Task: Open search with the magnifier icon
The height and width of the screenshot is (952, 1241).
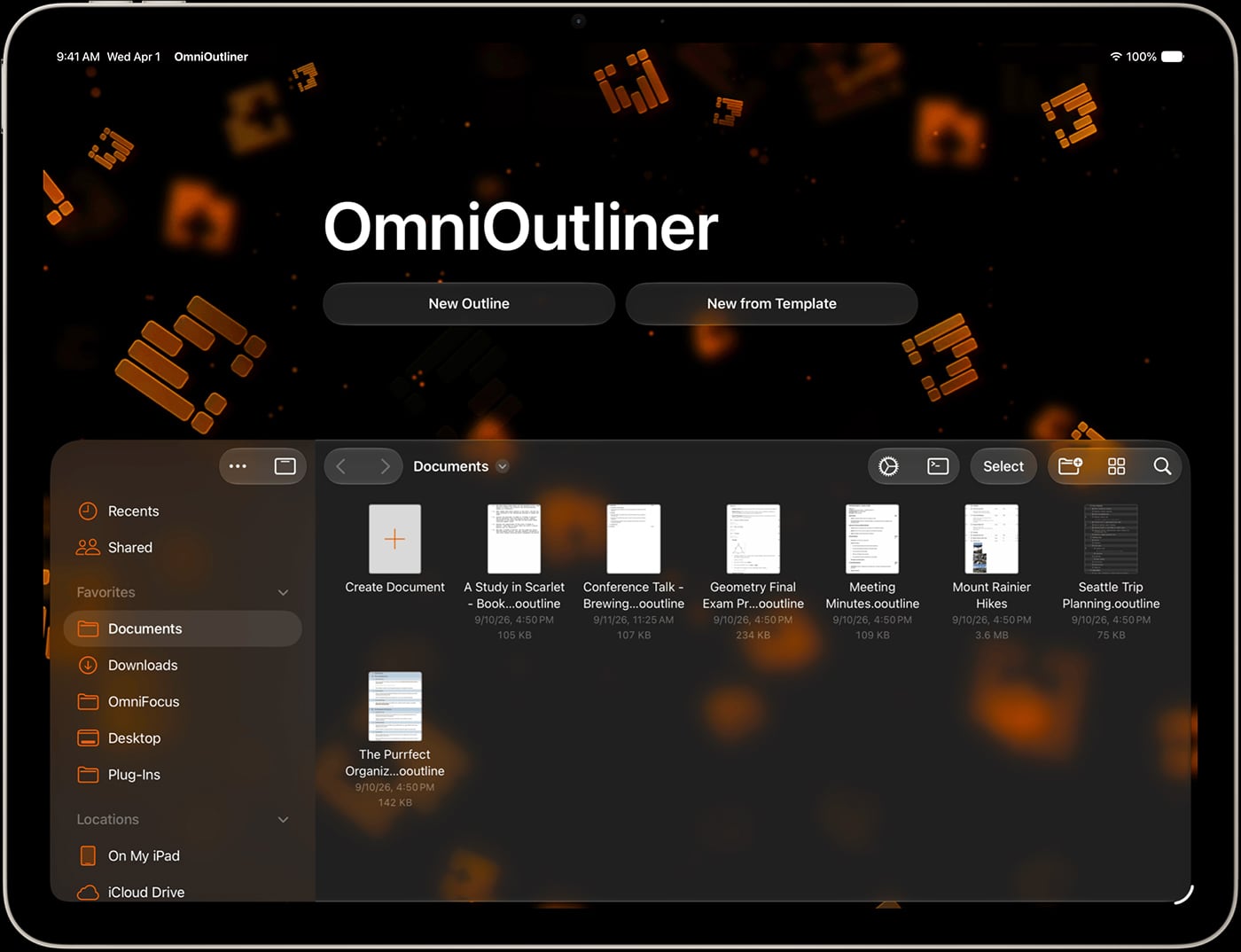Action: pos(1162,466)
